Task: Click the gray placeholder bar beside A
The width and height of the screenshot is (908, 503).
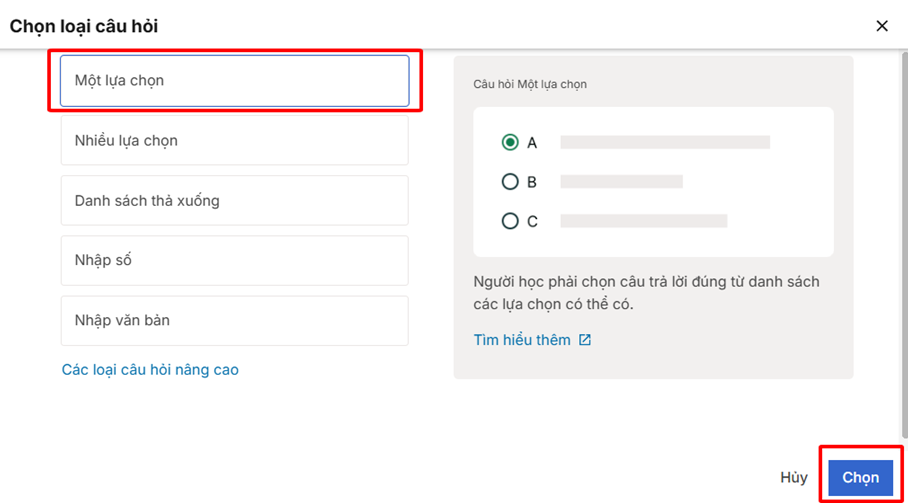Action: pyautogui.click(x=665, y=142)
